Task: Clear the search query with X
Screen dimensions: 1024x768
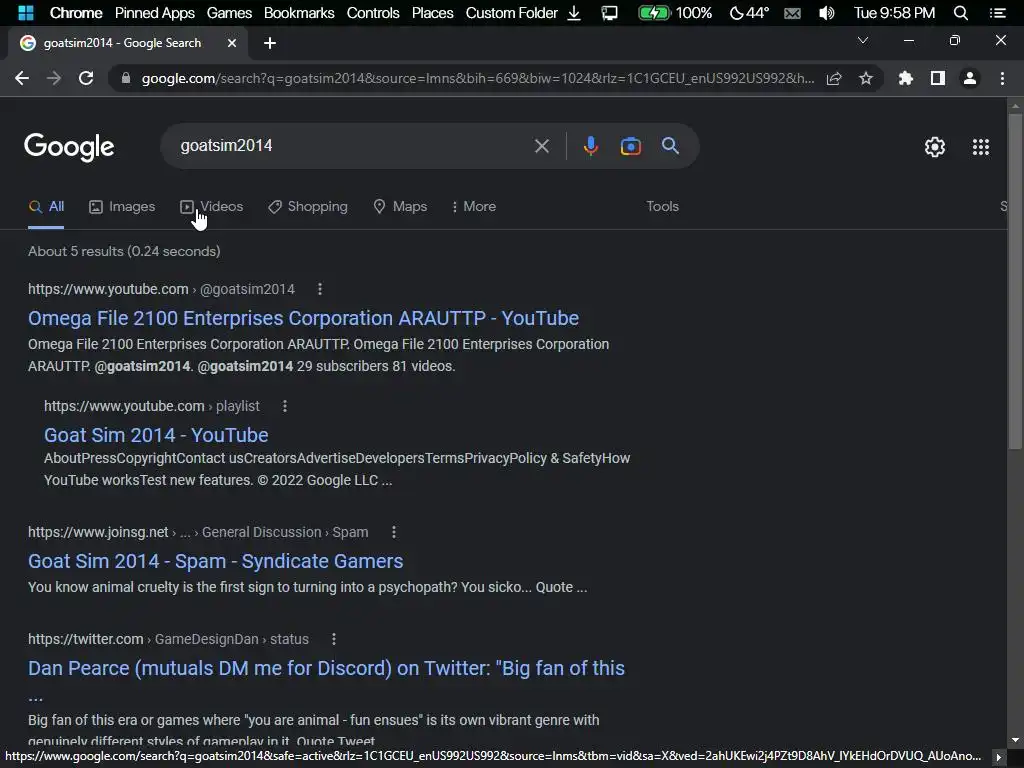Action: click(x=541, y=146)
